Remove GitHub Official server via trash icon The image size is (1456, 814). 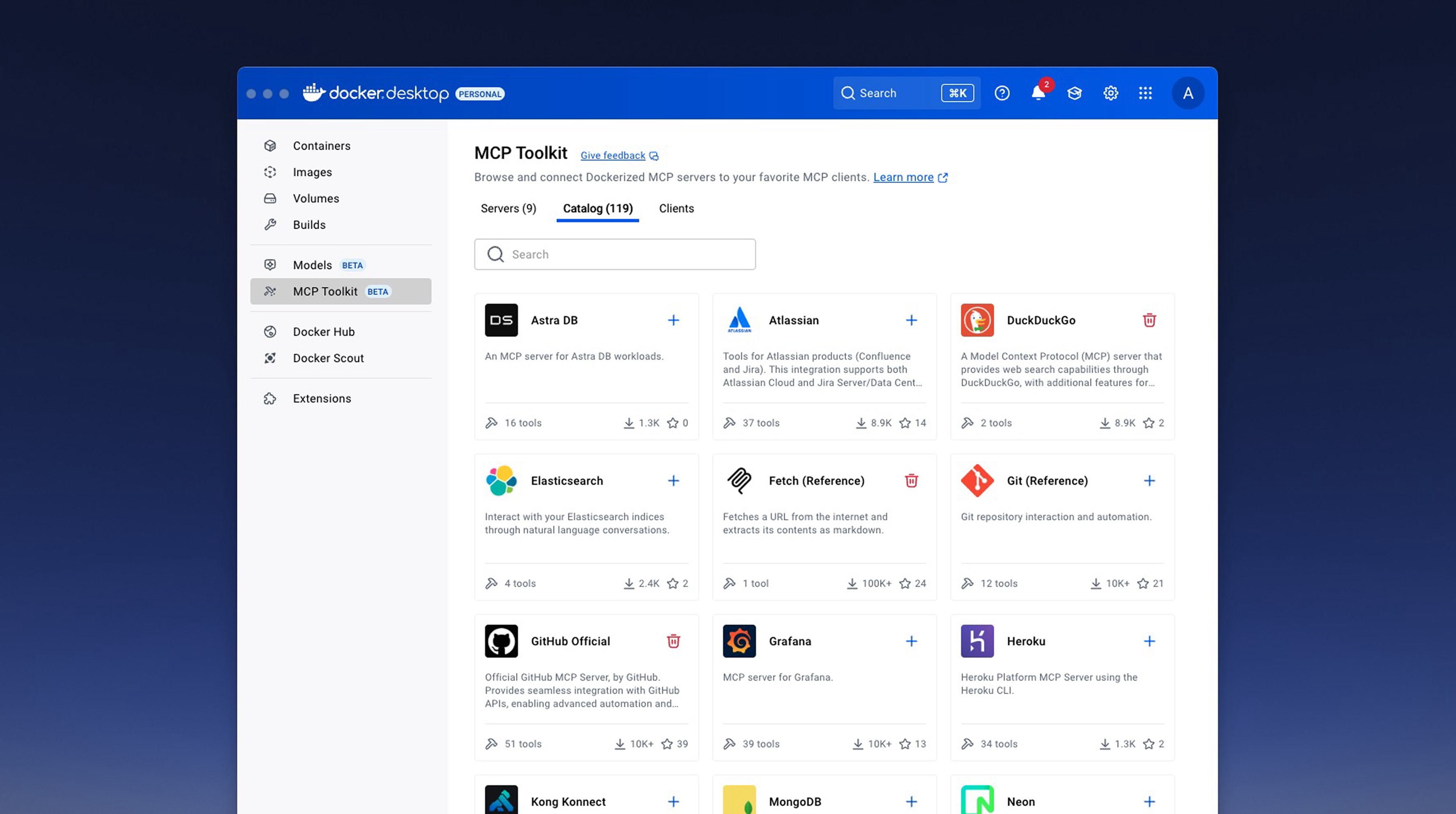[673, 641]
